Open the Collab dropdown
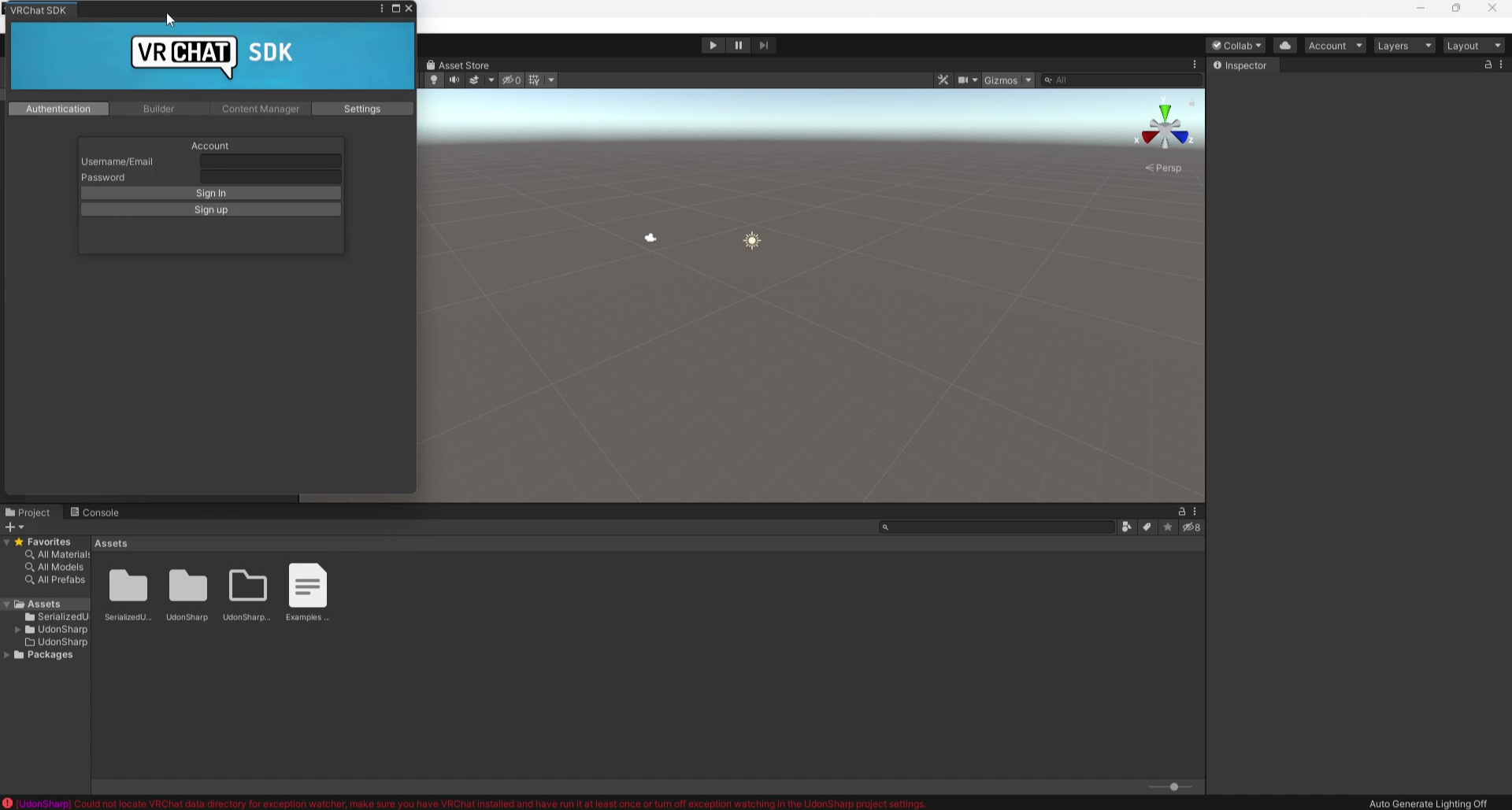Image resolution: width=1512 pixels, height=810 pixels. pyautogui.click(x=1236, y=46)
